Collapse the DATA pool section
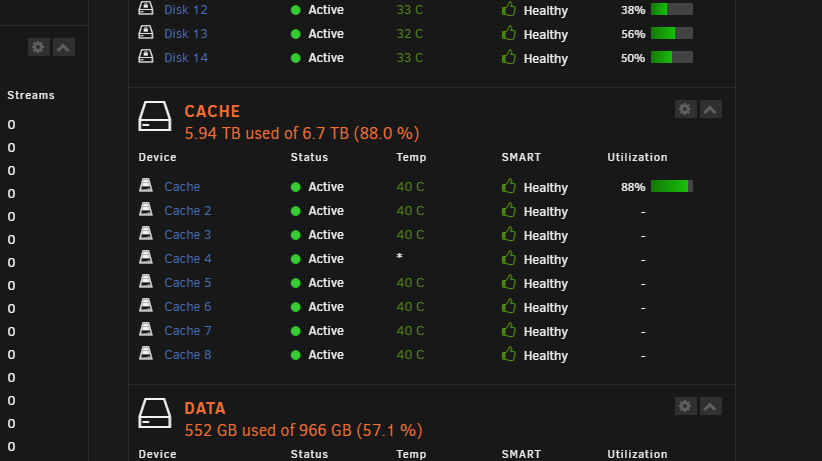Image resolution: width=822 pixels, height=461 pixels. [x=710, y=406]
